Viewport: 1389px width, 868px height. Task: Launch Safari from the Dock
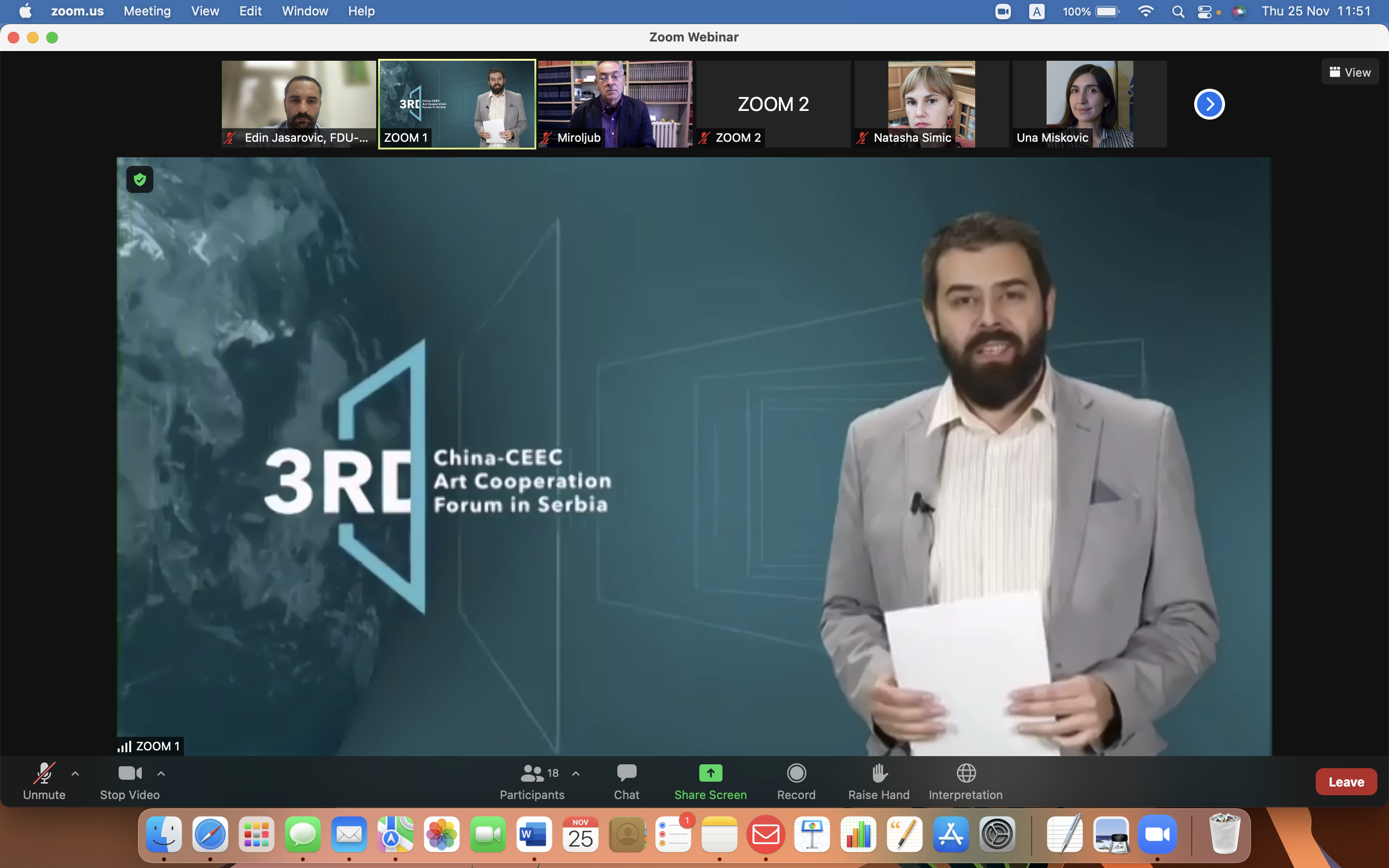tap(210, 834)
